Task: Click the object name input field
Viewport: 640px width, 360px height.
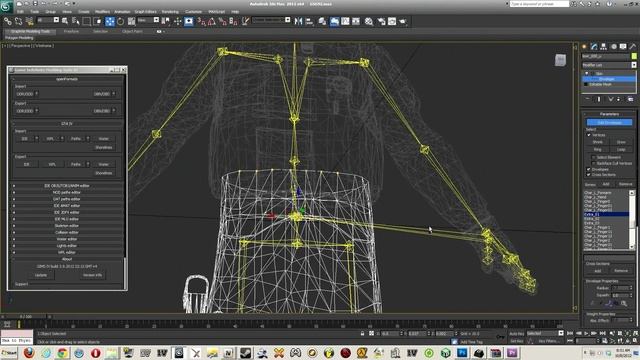Action: [606, 56]
